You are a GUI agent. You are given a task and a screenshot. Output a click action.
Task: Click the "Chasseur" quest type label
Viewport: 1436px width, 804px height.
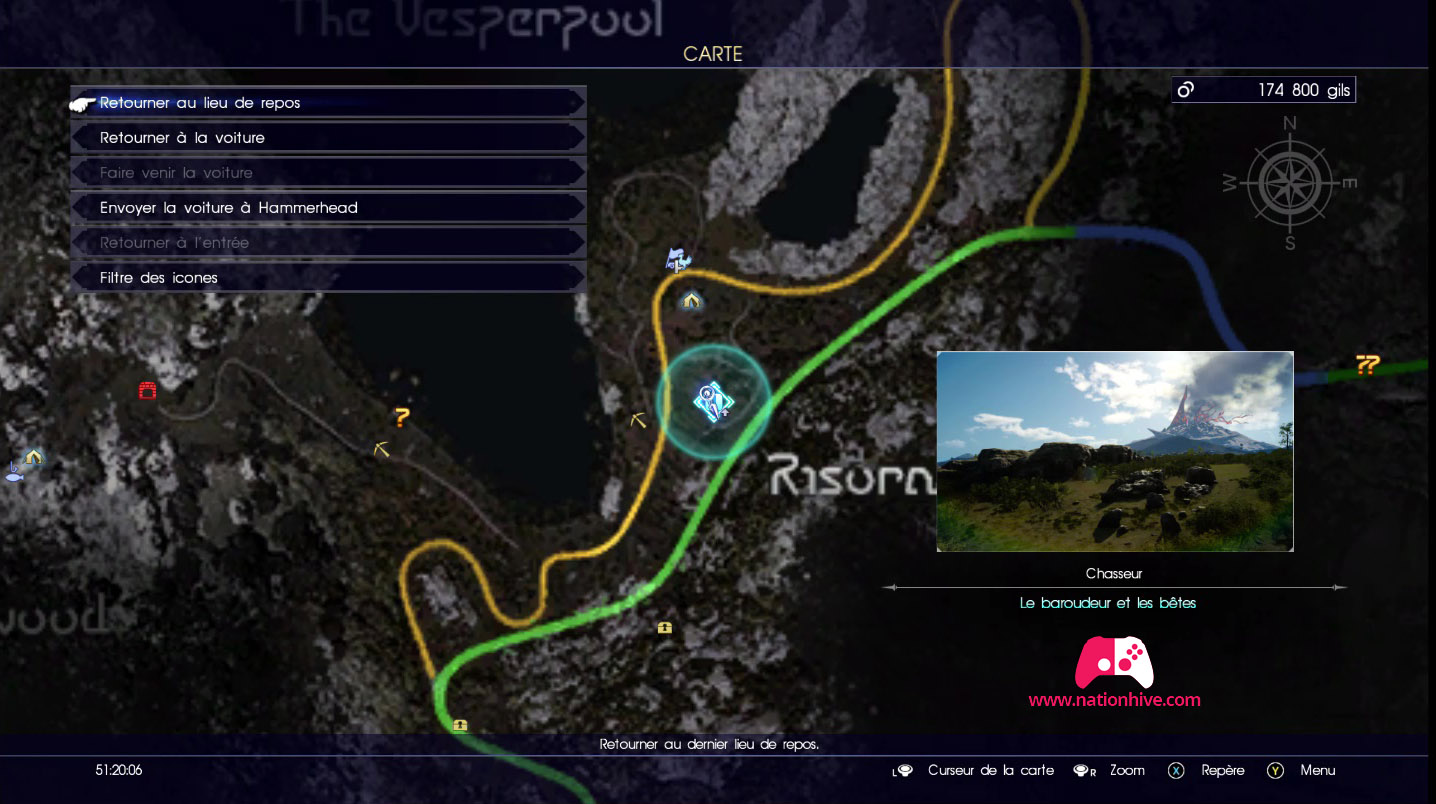point(1114,574)
